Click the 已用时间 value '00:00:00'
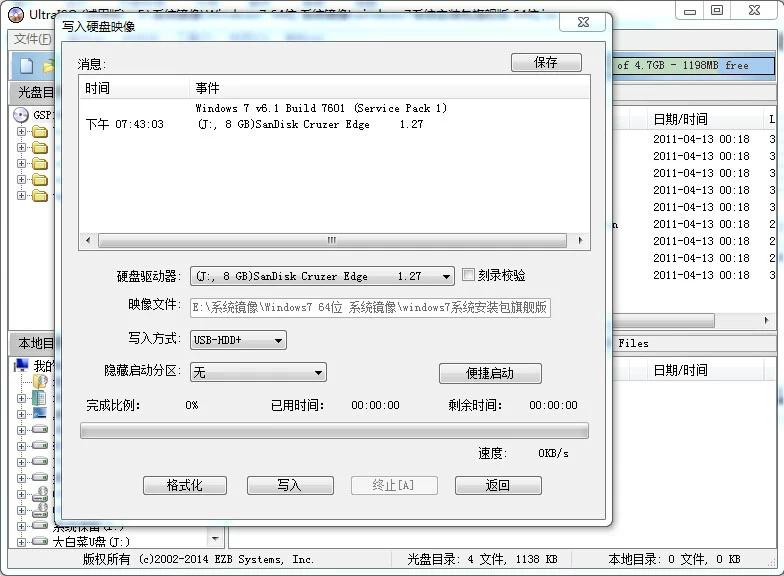The width and height of the screenshot is (784, 576). pos(375,405)
